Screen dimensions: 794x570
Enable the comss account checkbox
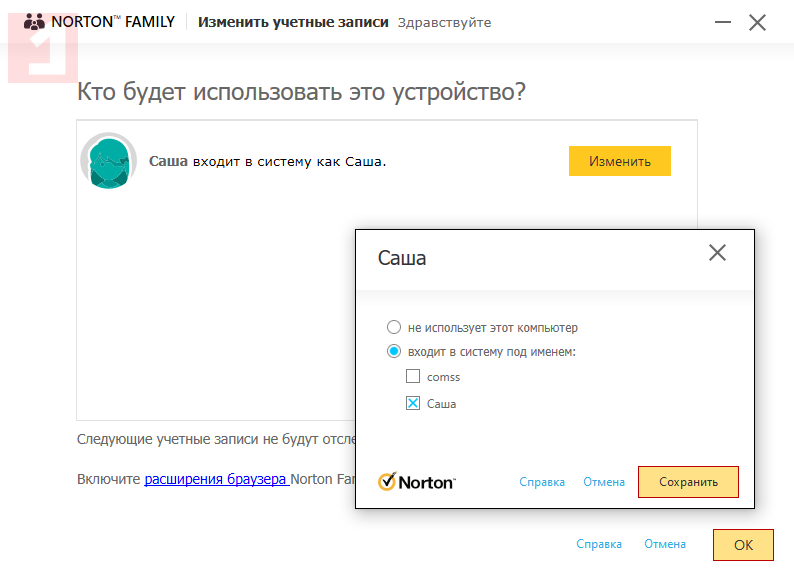click(413, 377)
